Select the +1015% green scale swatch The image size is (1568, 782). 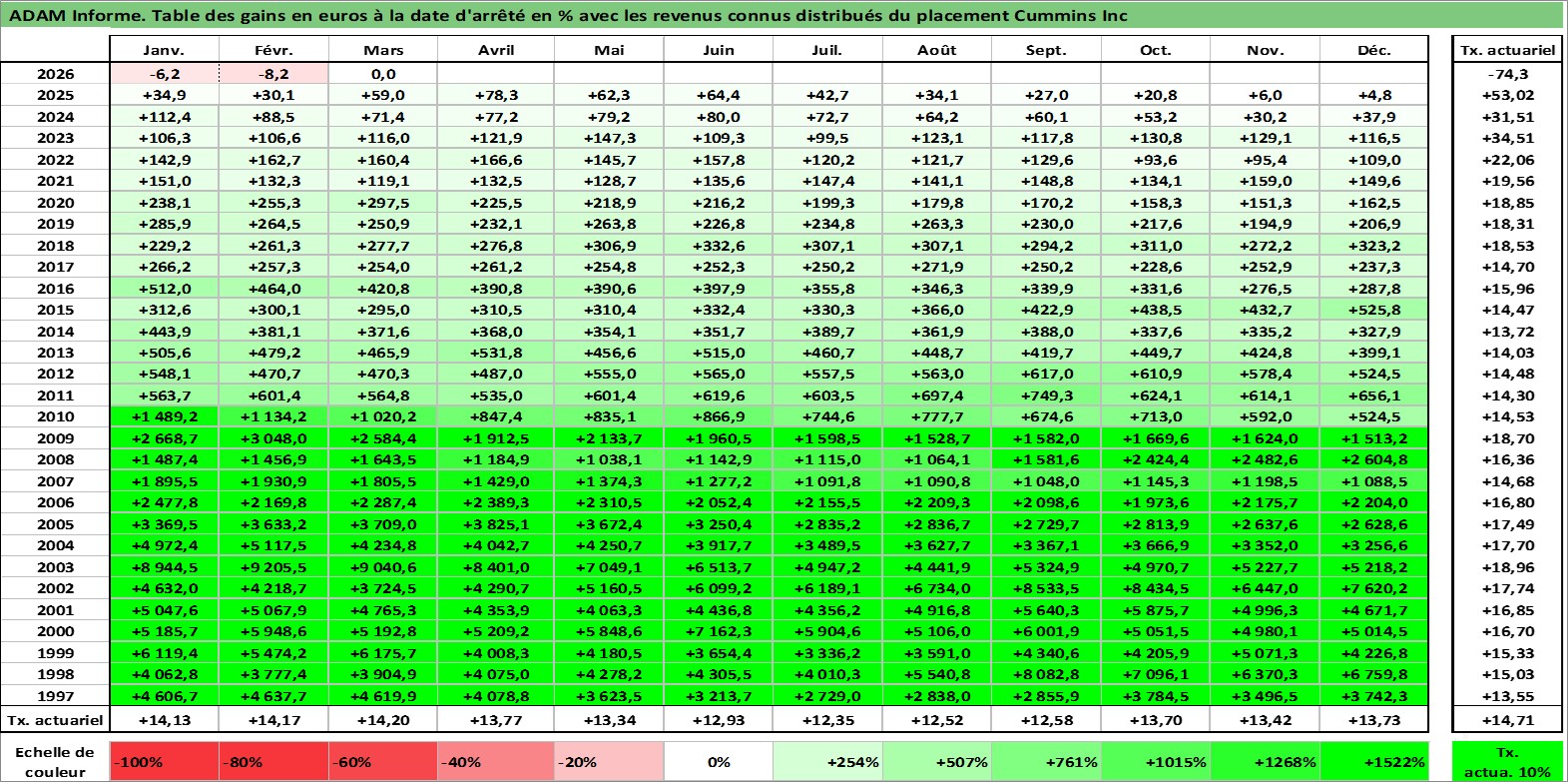coord(1156,761)
